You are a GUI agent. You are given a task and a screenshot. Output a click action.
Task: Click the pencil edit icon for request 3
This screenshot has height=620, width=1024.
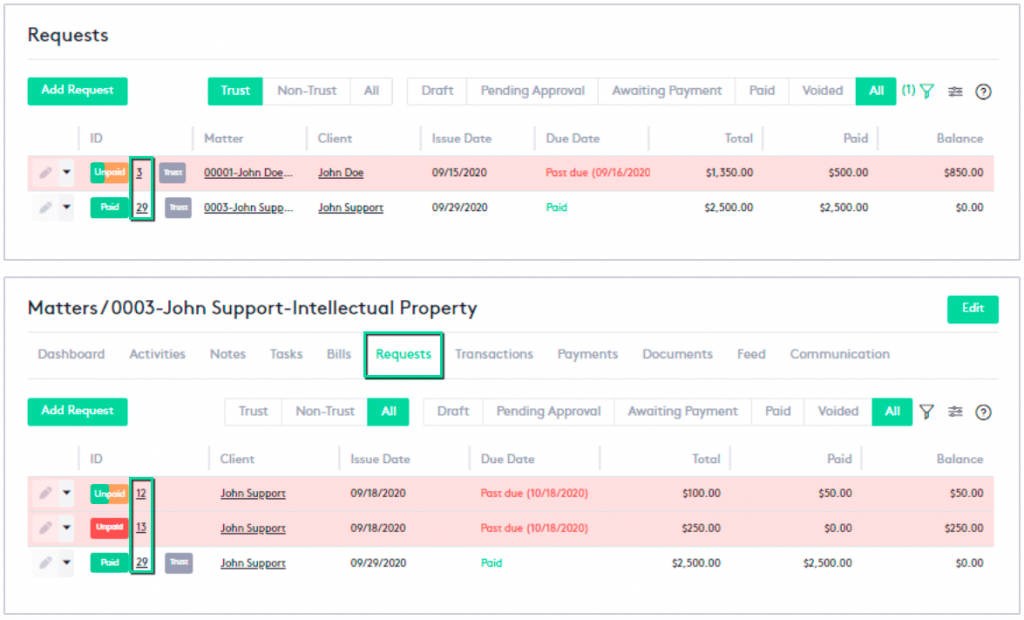pos(45,173)
